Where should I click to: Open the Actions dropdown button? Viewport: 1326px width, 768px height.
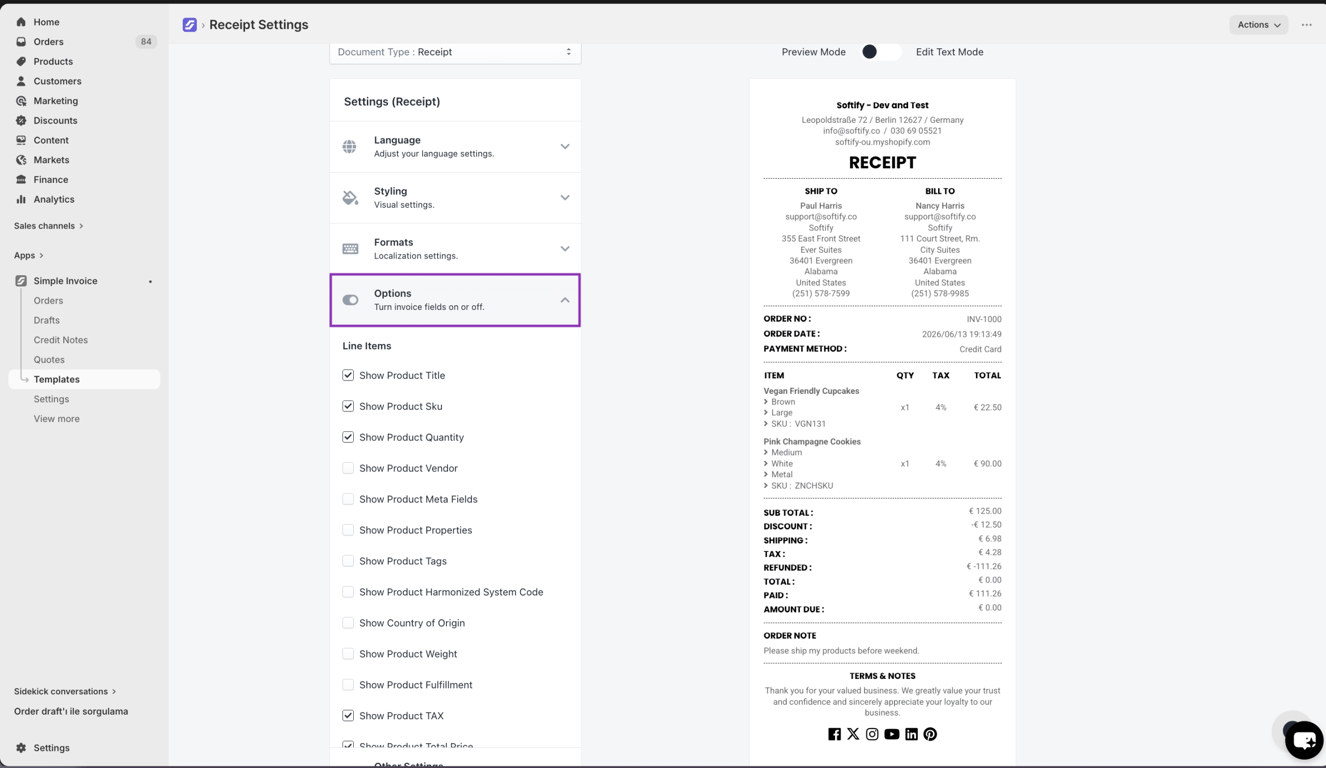tap(1258, 25)
